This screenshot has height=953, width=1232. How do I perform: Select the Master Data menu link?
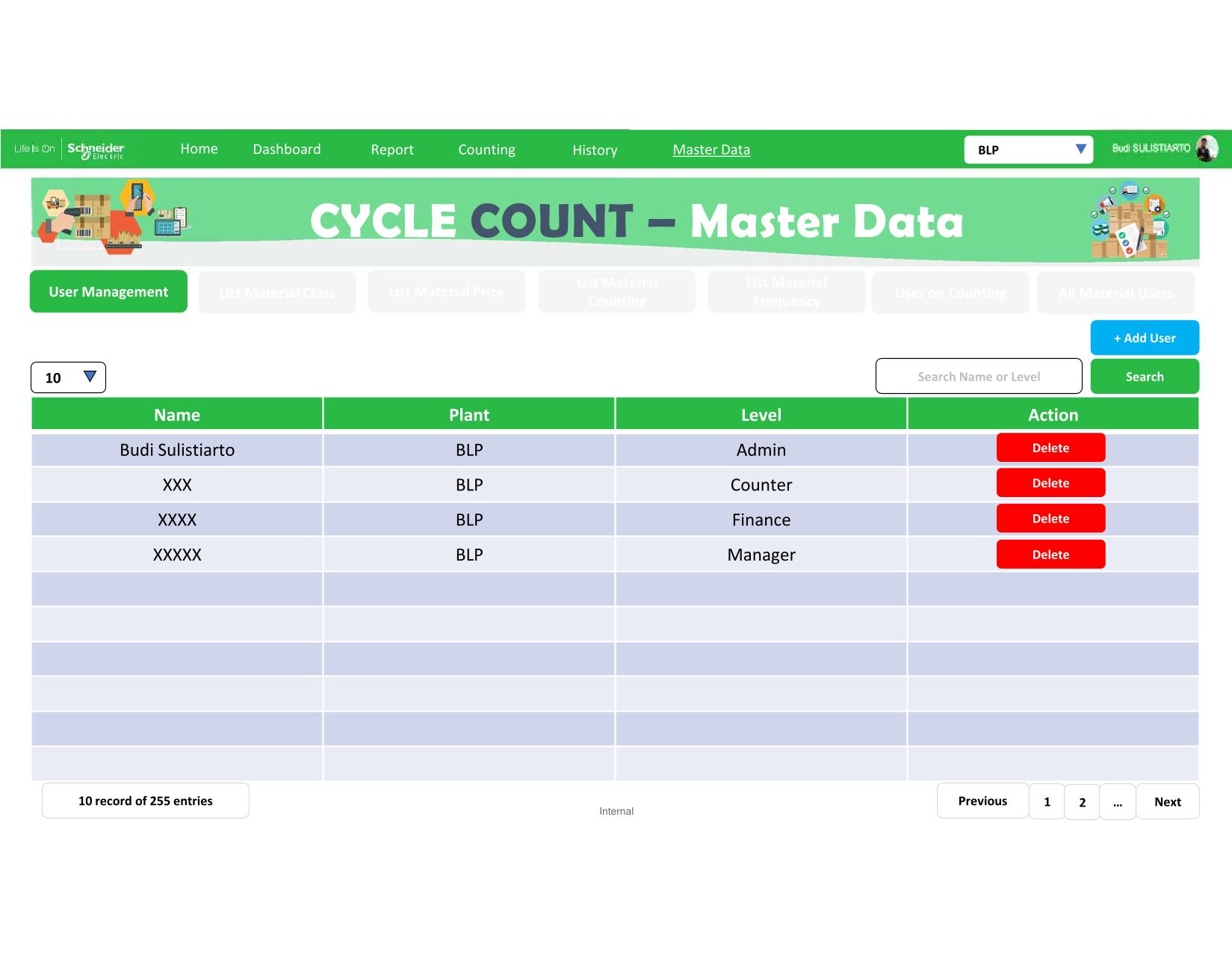711,149
